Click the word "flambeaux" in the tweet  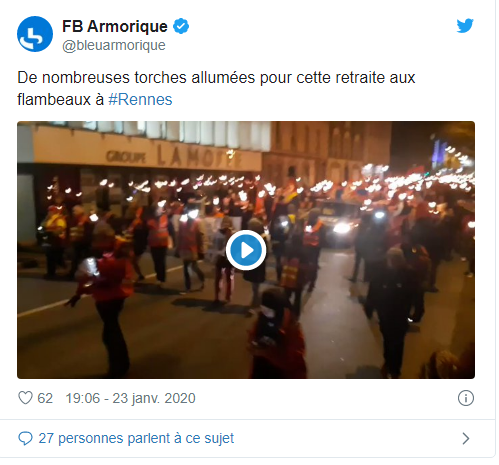point(54,100)
